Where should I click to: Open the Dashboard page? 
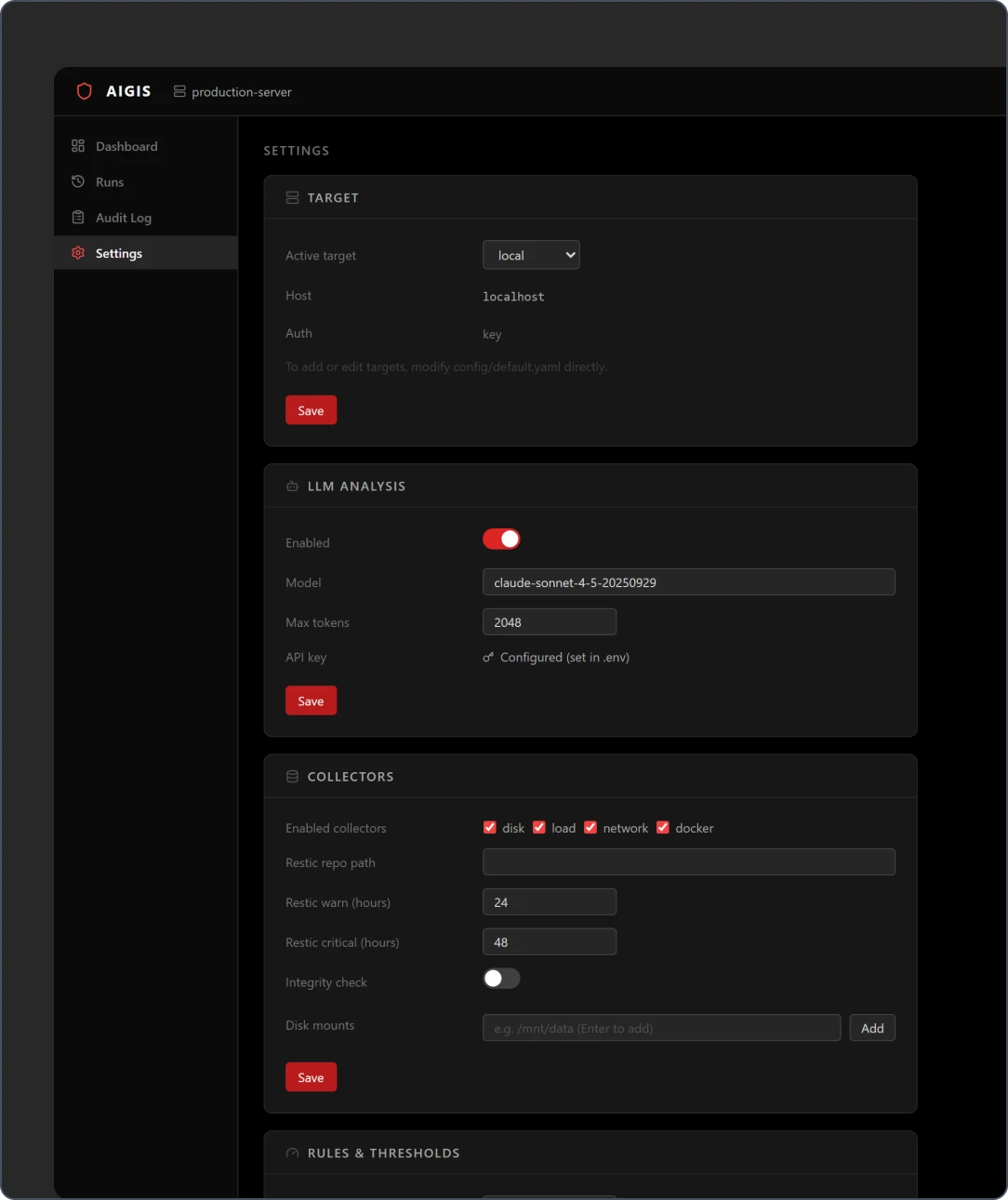tap(146, 146)
